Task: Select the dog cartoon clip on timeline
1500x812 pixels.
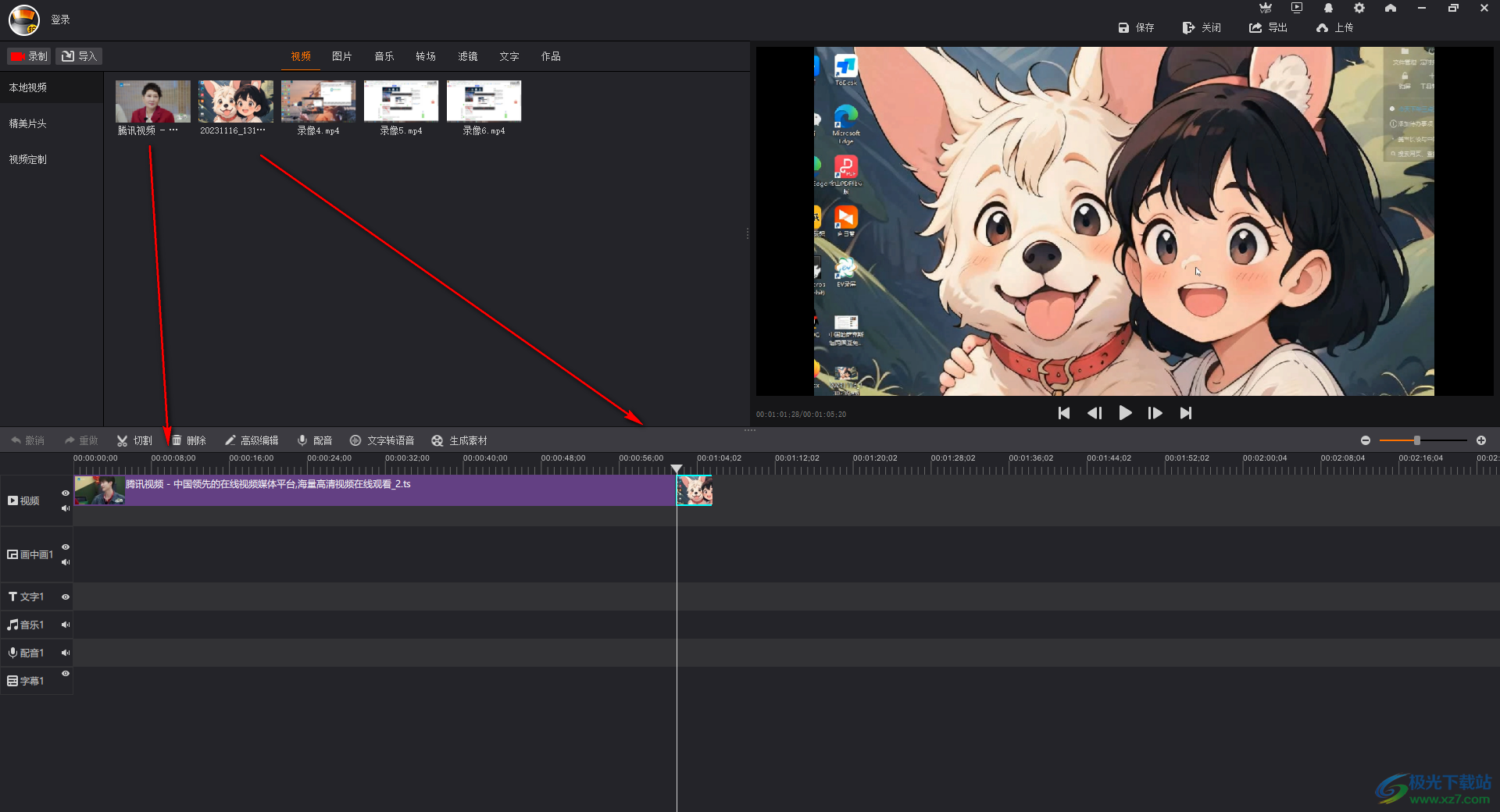Action: click(695, 491)
